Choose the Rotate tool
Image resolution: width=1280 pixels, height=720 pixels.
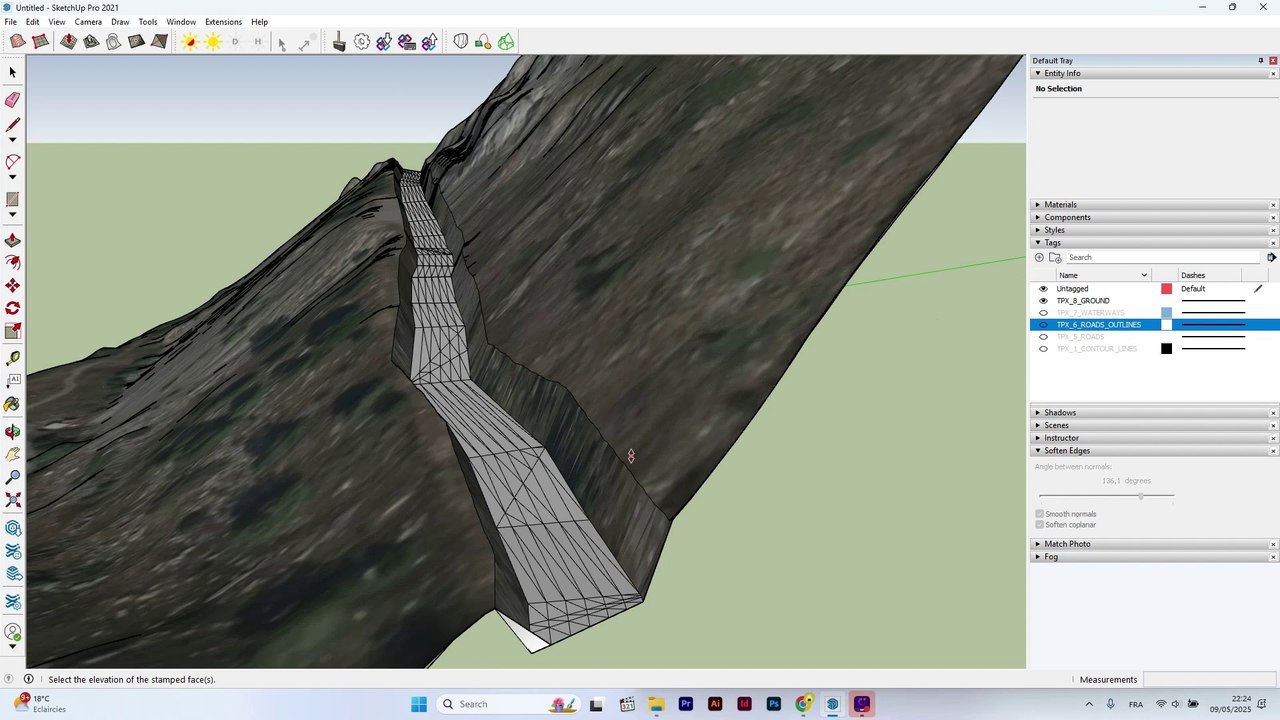(x=13, y=309)
